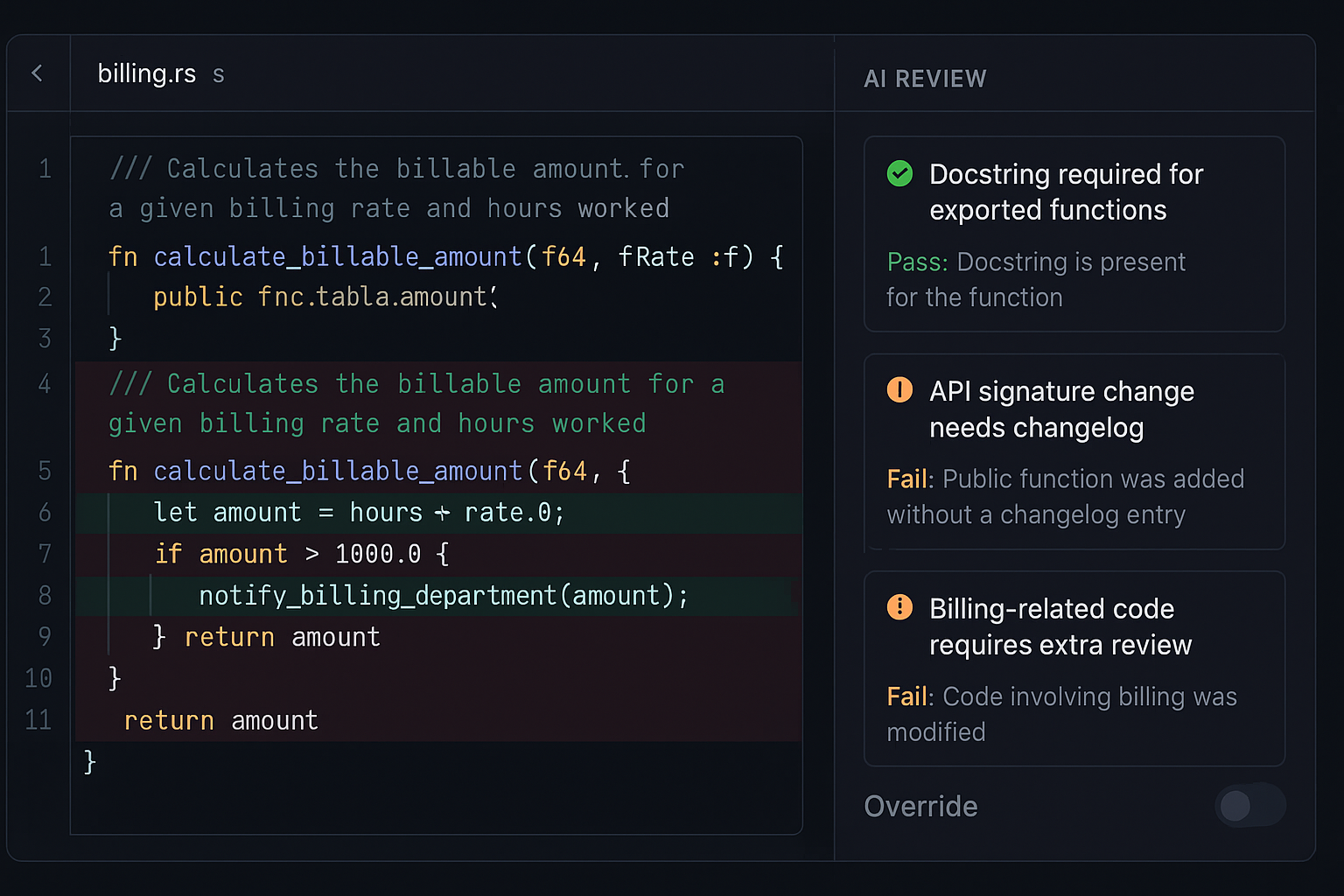Click the 'let amount = hours' added line
This screenshot has height=896, width=1344.
[359, 513]
